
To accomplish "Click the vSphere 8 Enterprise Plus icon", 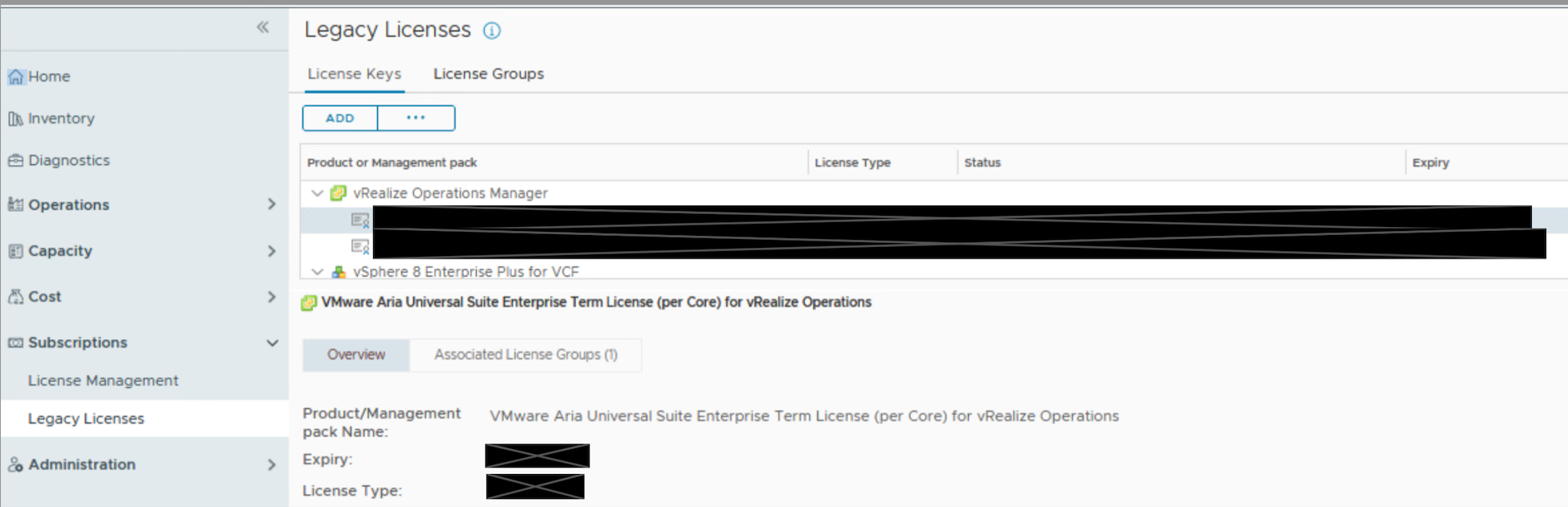I will coord(339,272).
